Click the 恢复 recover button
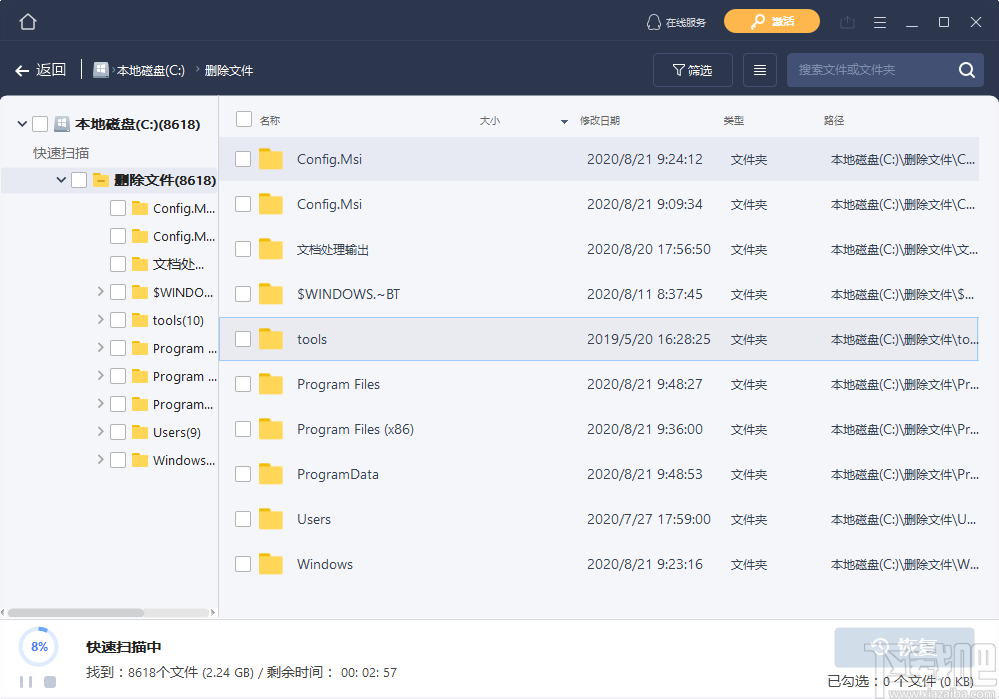This screenshot has width=999, height=699. (x=904, y=647)
